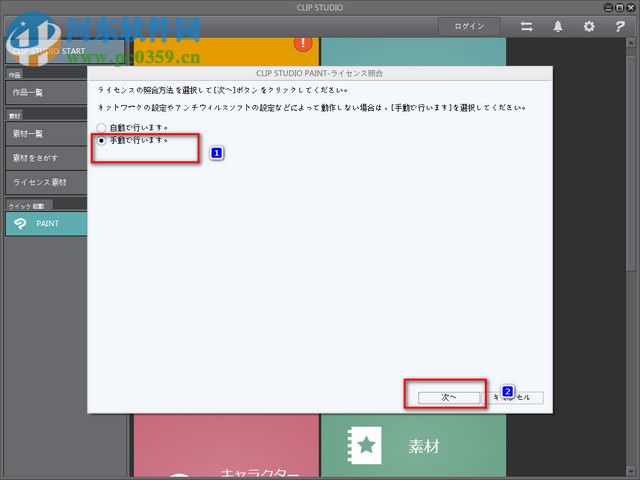
Task: Click the CLIP STUDIO START tab
Action: [65, 51]
